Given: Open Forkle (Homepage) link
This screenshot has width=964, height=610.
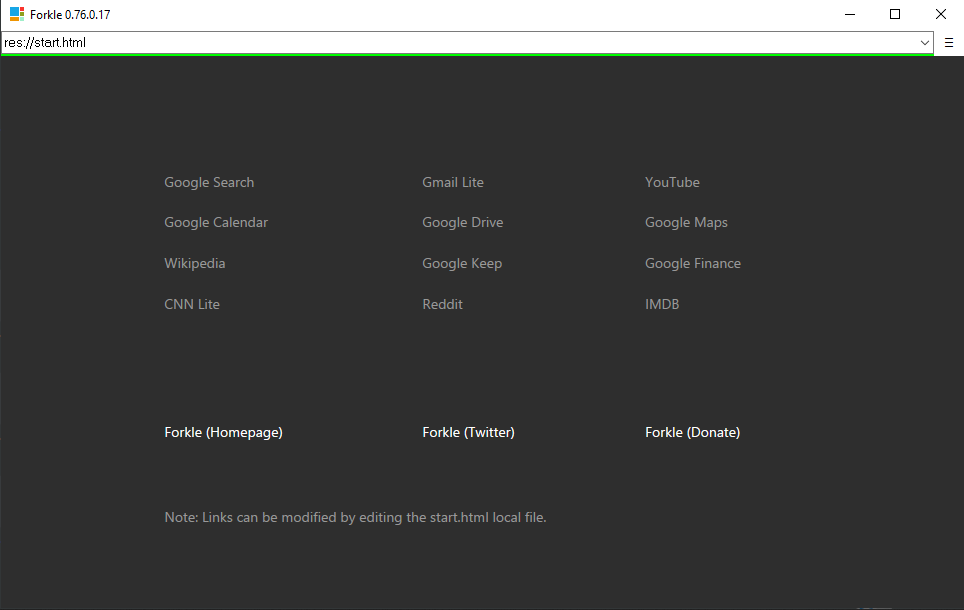Looking at the screenshot, I should 223,432.
